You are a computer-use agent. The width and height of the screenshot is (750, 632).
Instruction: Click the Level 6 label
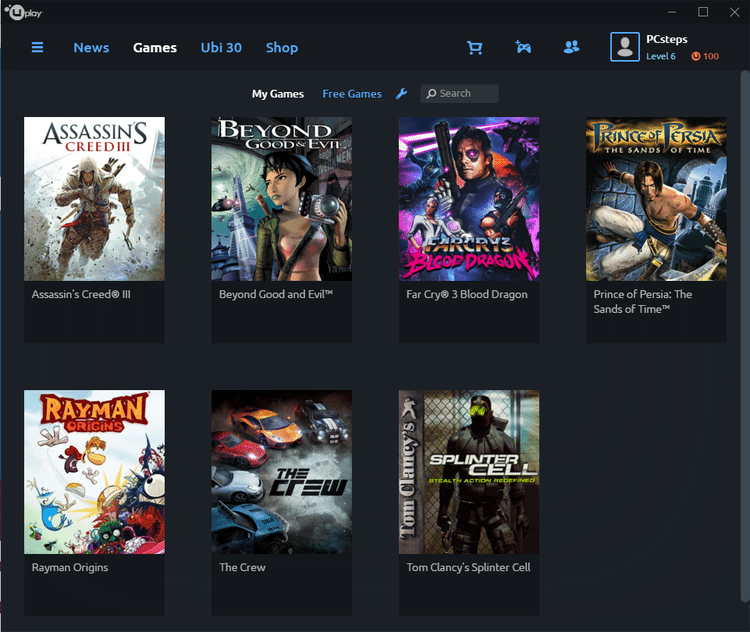click(x=661, y=56)
